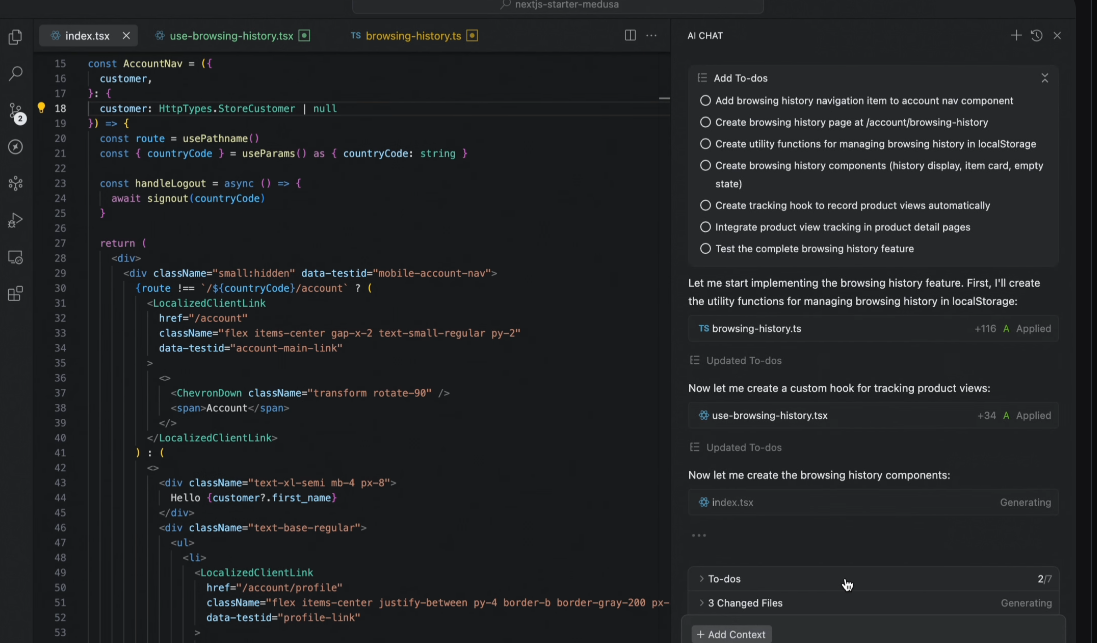The height and width of the screenshot is (643, 1097).
Task: Expand the 3 Changed Files section
Action: [x=873, y=602]
